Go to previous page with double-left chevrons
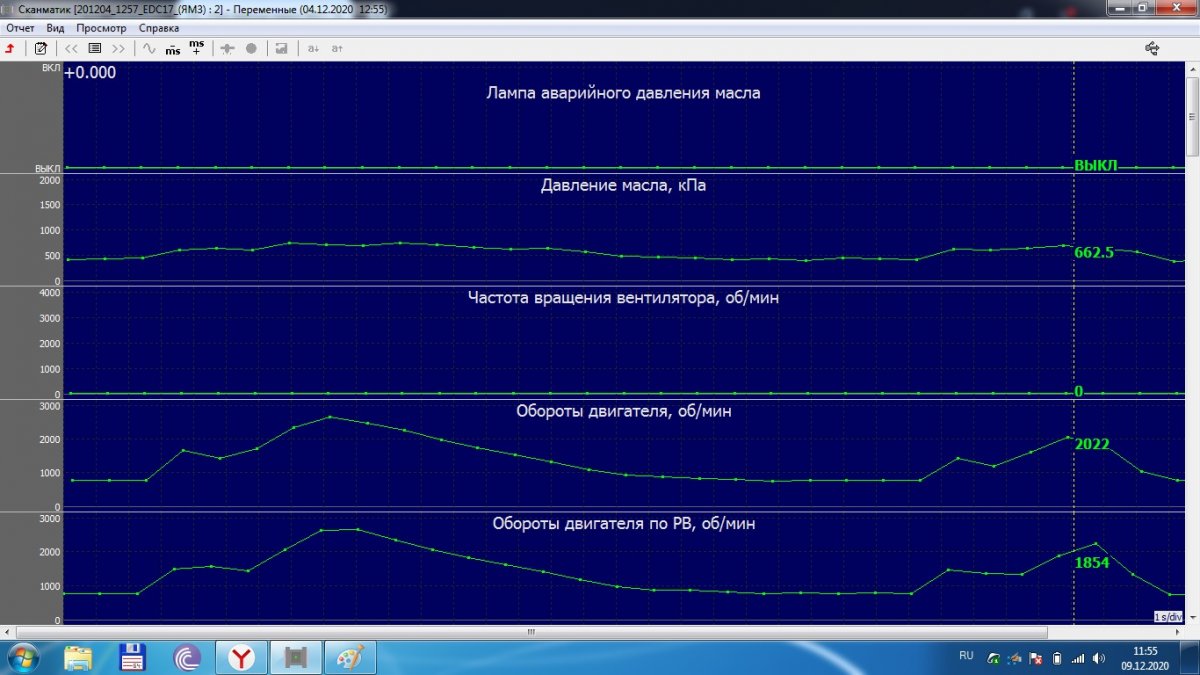This screenshot has width=1200, height=675. point(71,48)
